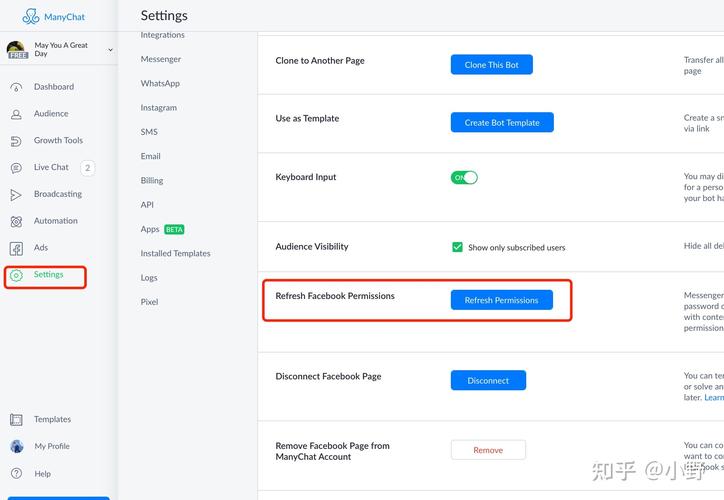Go to Instagram settings section

(158, 108)
